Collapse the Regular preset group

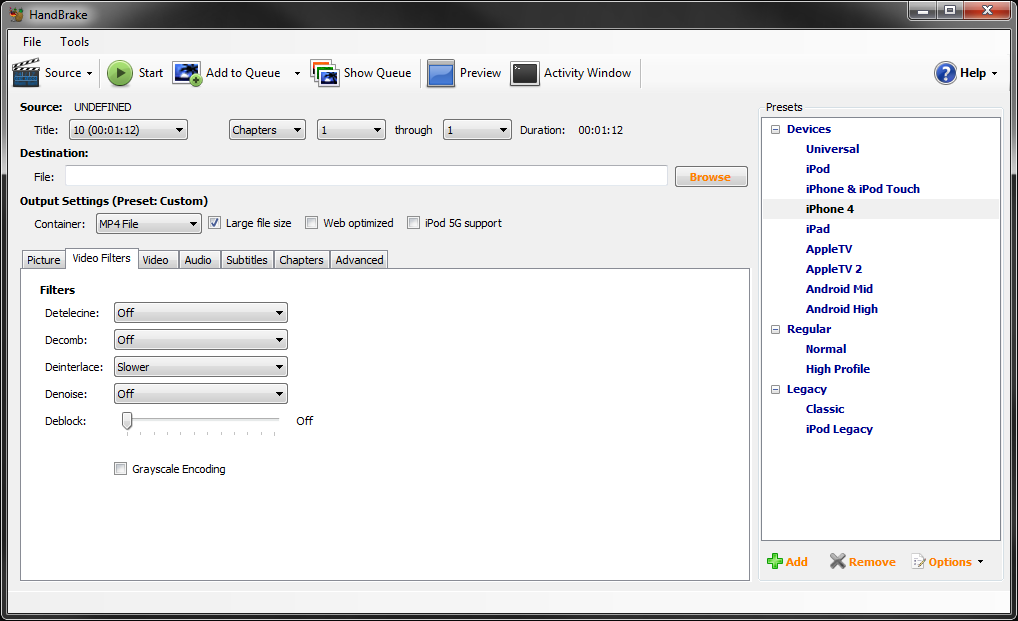pos(775,329)
